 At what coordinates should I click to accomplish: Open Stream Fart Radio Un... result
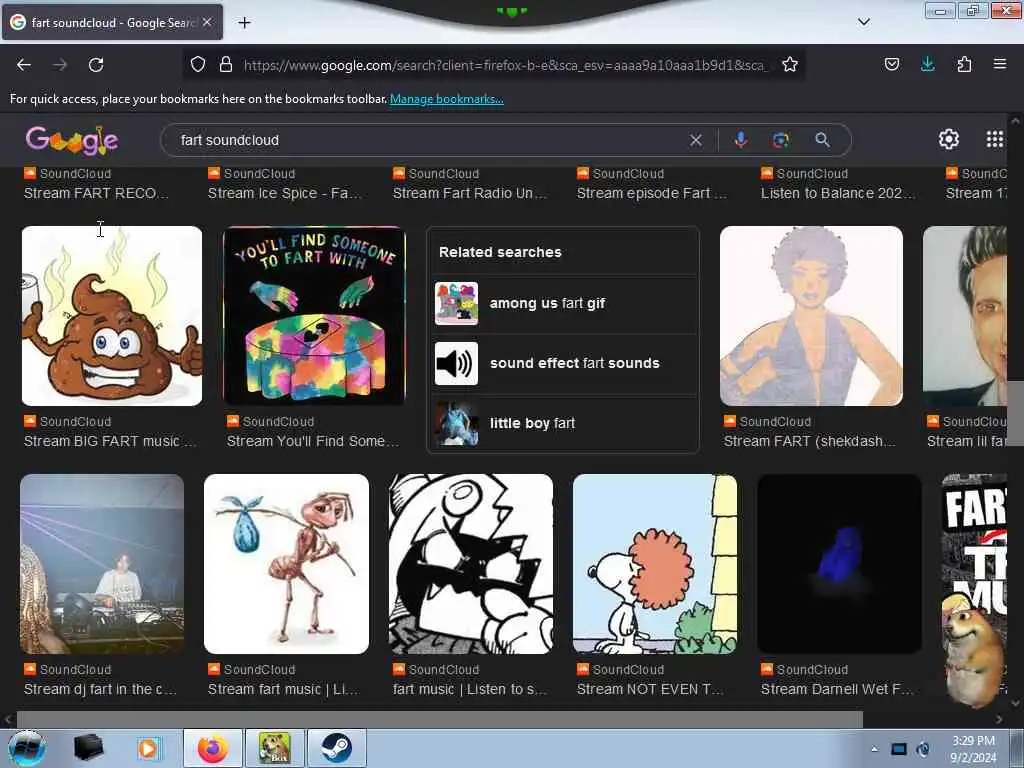470,193
